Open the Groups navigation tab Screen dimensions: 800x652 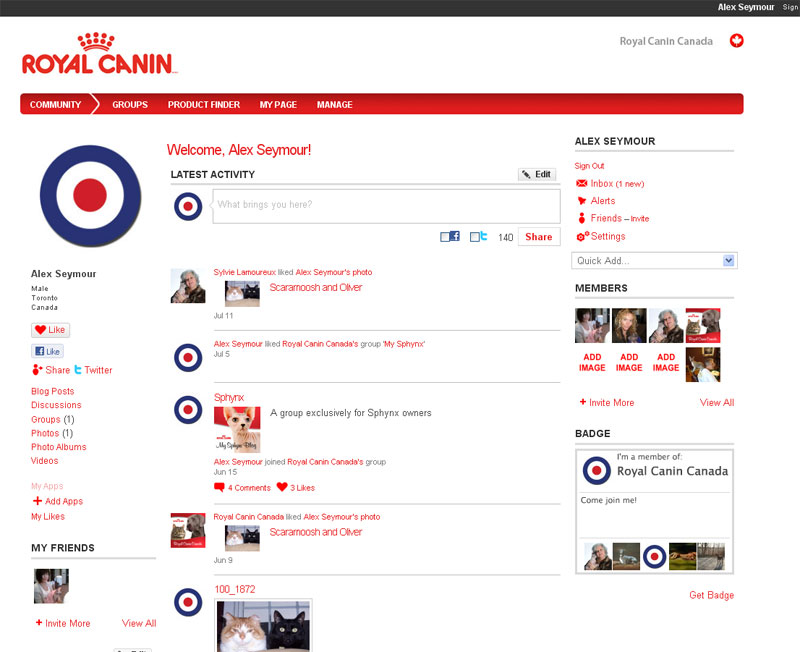[x=130, y=104]
